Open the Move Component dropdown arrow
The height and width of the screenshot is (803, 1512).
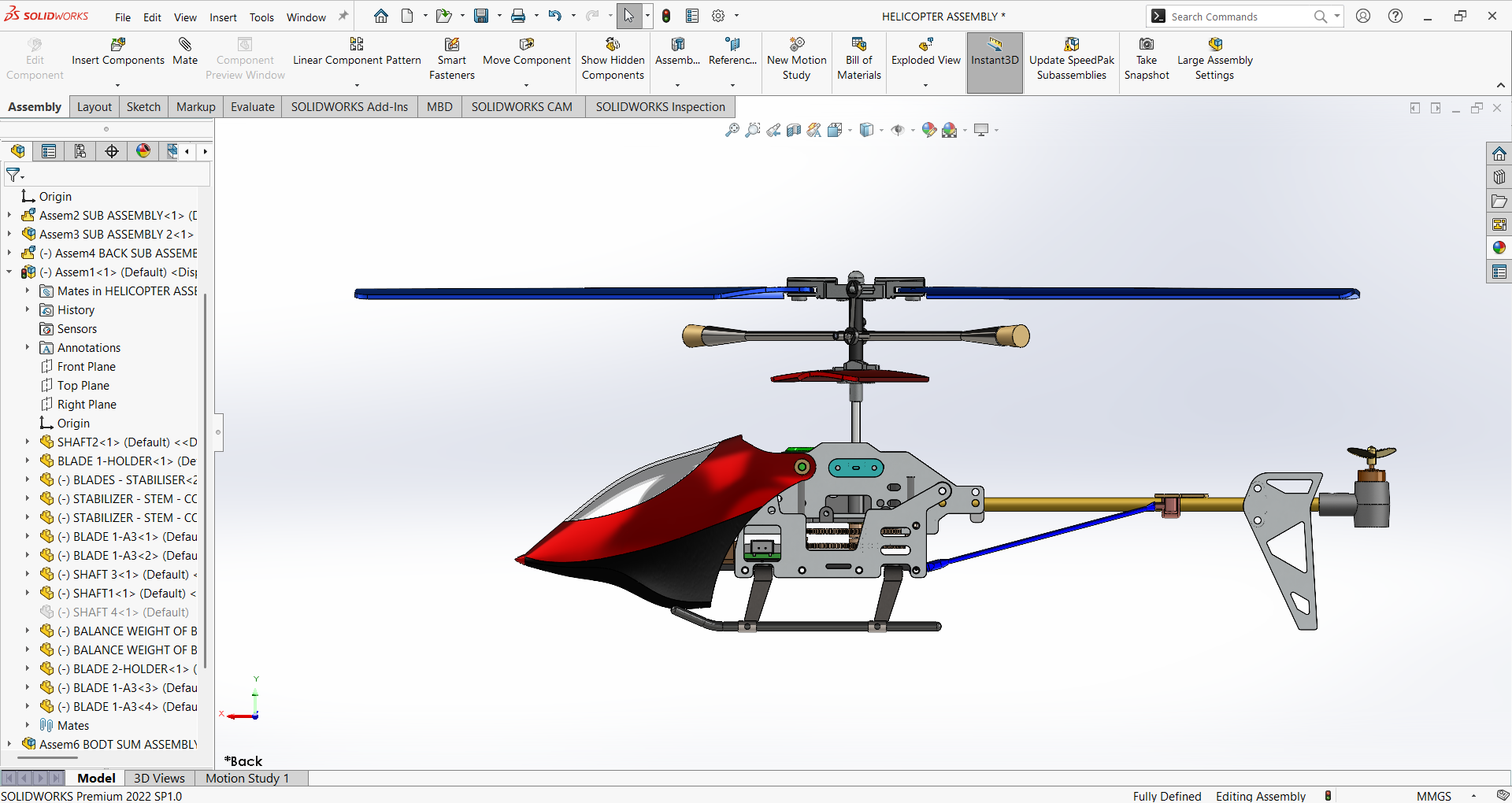(527, 85)
